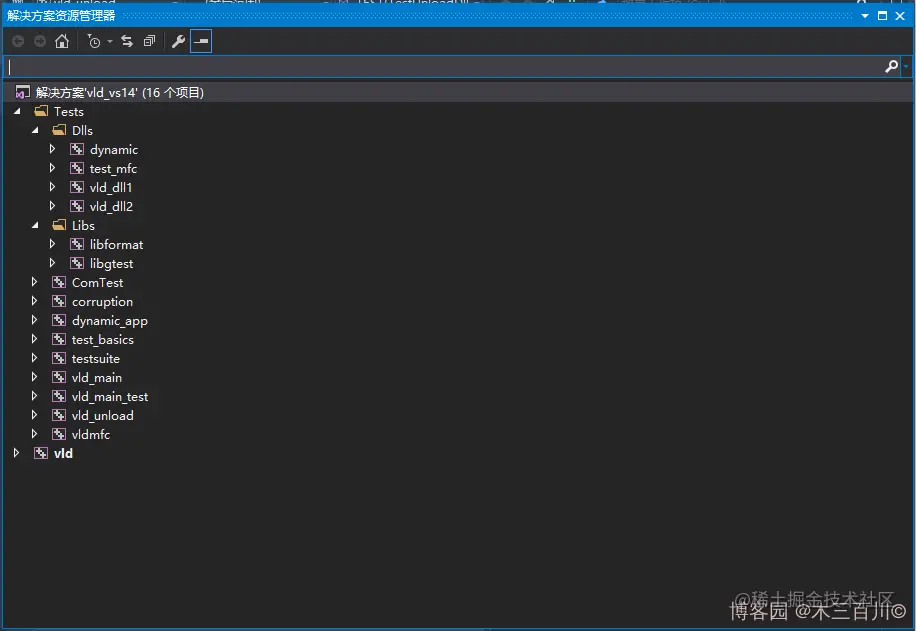Click the Collapse All icon
This screenshot has height=631, width=916.
coord(150,41)
